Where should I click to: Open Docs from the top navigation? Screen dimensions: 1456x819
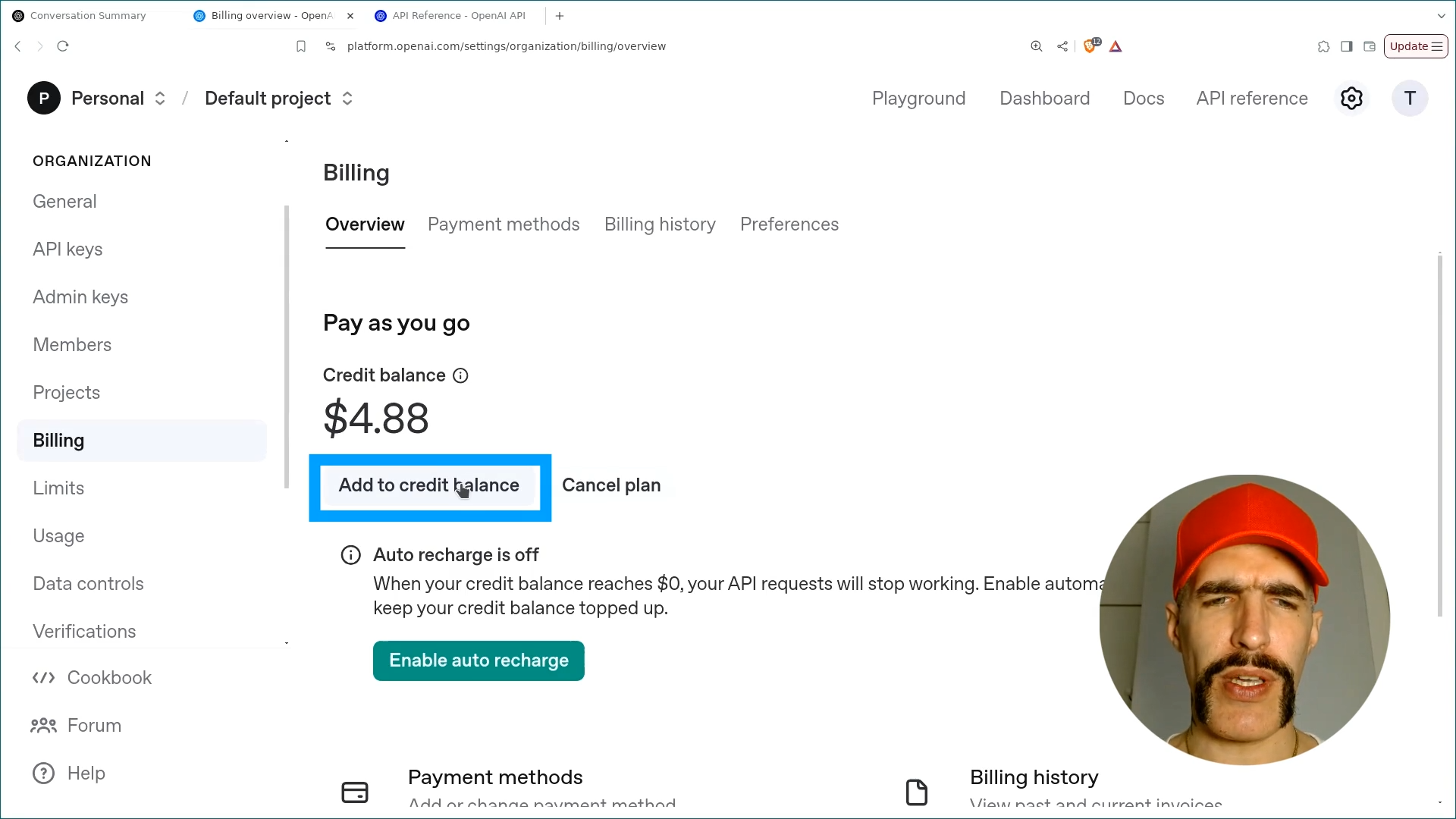coord(1144,99)
